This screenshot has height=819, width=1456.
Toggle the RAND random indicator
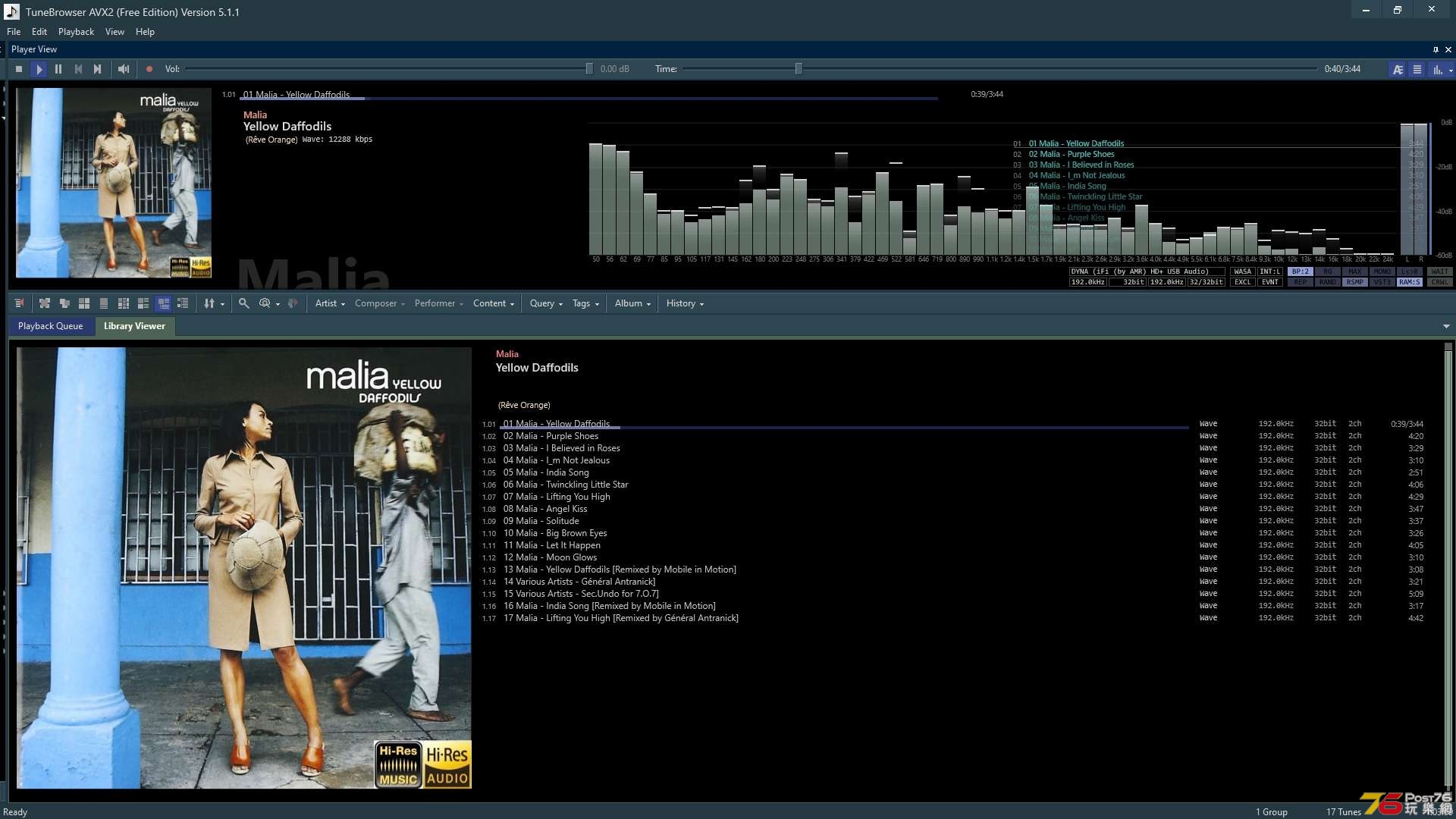point(1328,282)
